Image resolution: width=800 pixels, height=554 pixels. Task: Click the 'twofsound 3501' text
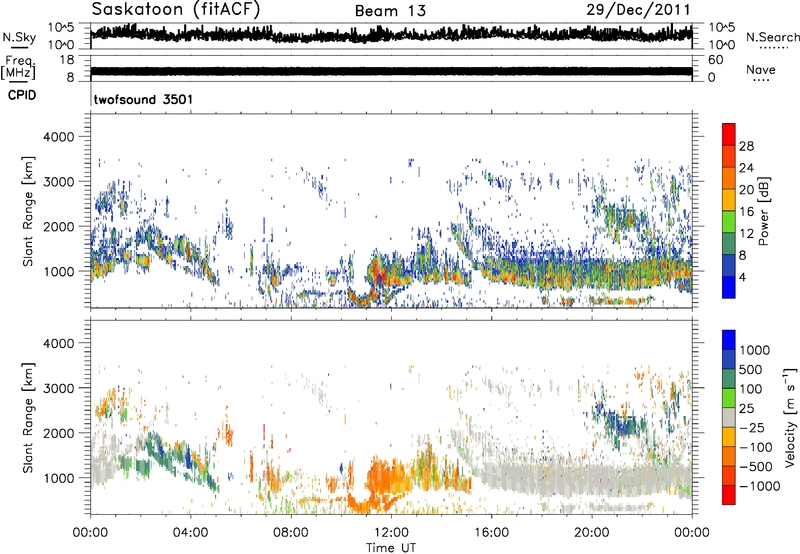tap(143, 99)
